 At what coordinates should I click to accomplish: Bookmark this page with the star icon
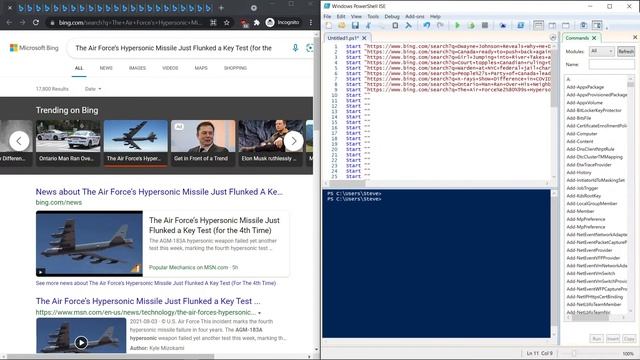click(227, 22)
